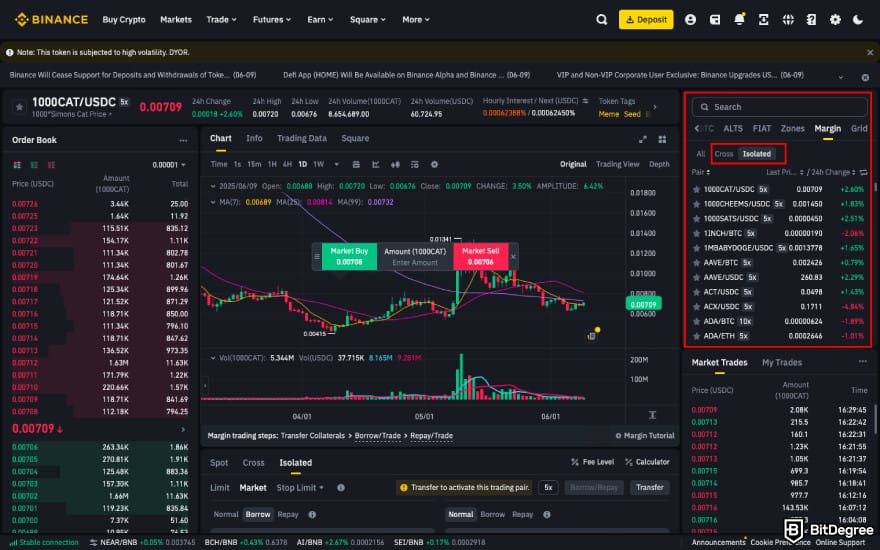Open Order Book options ellipsis
The image size is (880, 550).
183,140
